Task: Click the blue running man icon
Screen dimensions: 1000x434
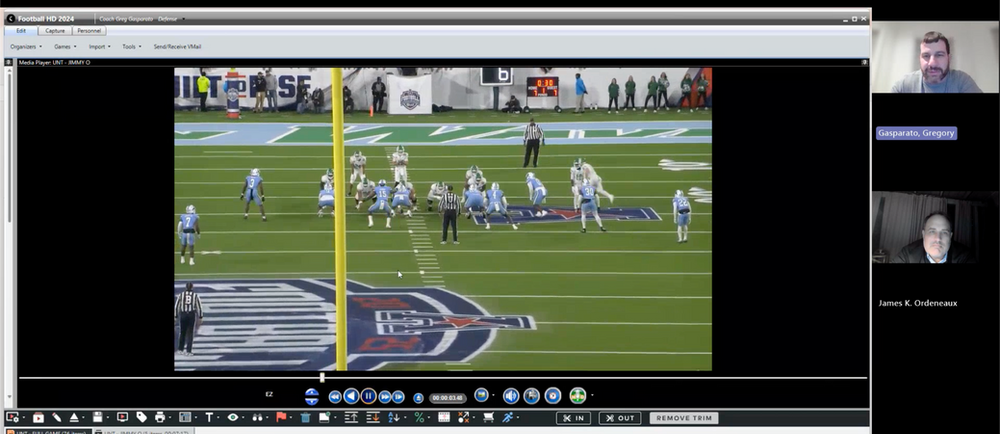Action: coord(508,417)
